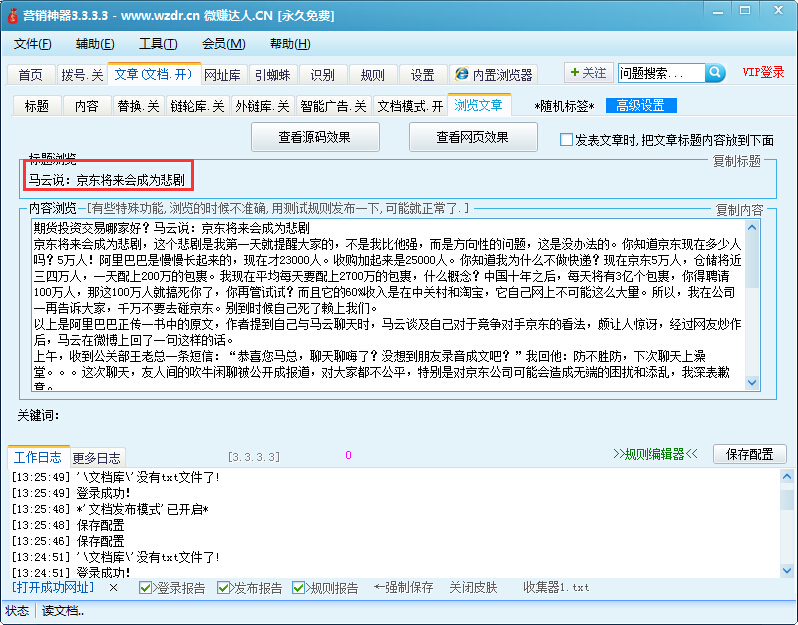Toggle the 登录报告 checkbox
Screen dimensions: 798x625
pyautogui.click(x=146, y=588)
